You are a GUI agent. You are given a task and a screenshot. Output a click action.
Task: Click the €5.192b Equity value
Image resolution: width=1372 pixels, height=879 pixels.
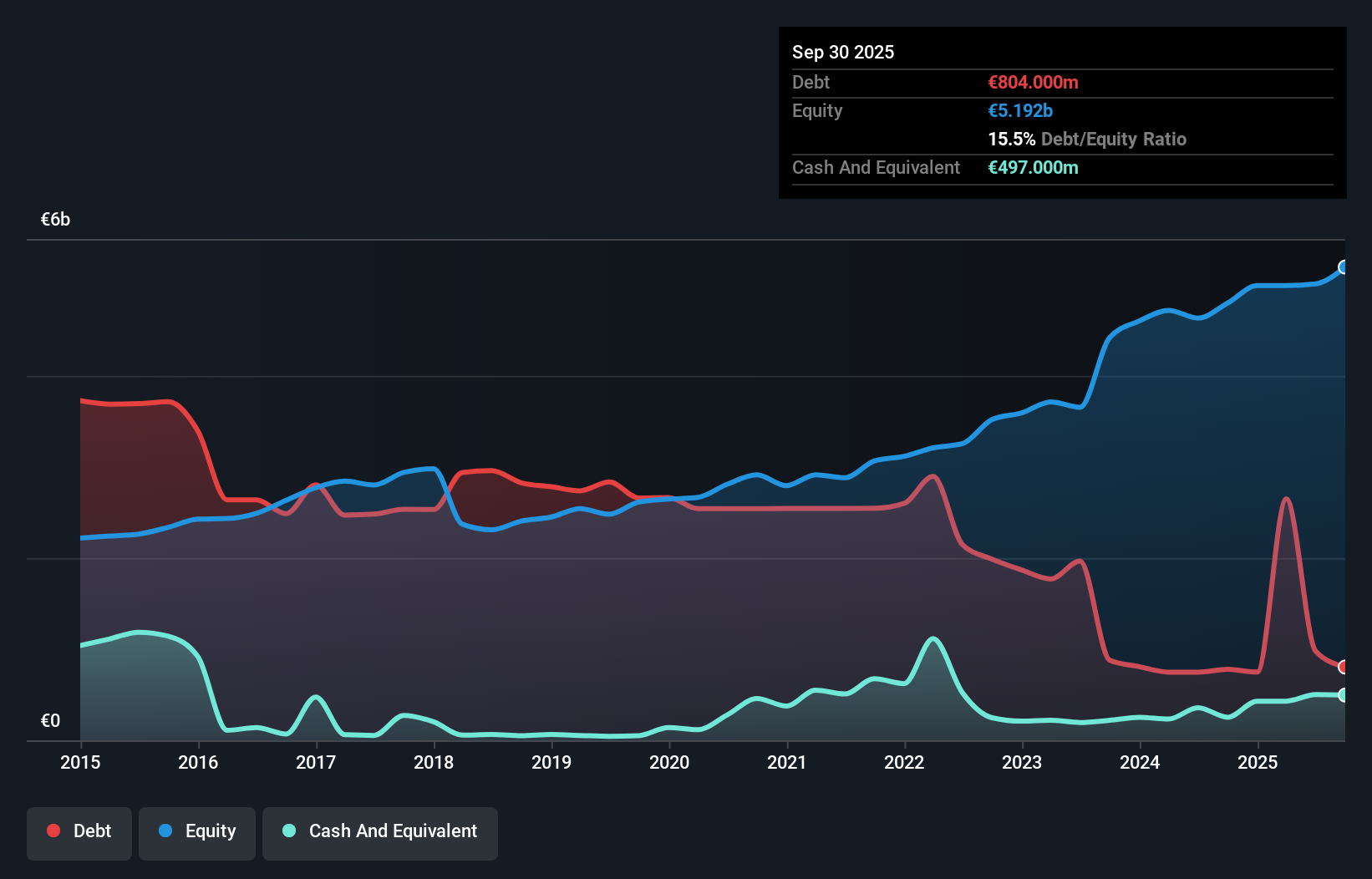pos(1020,110)
